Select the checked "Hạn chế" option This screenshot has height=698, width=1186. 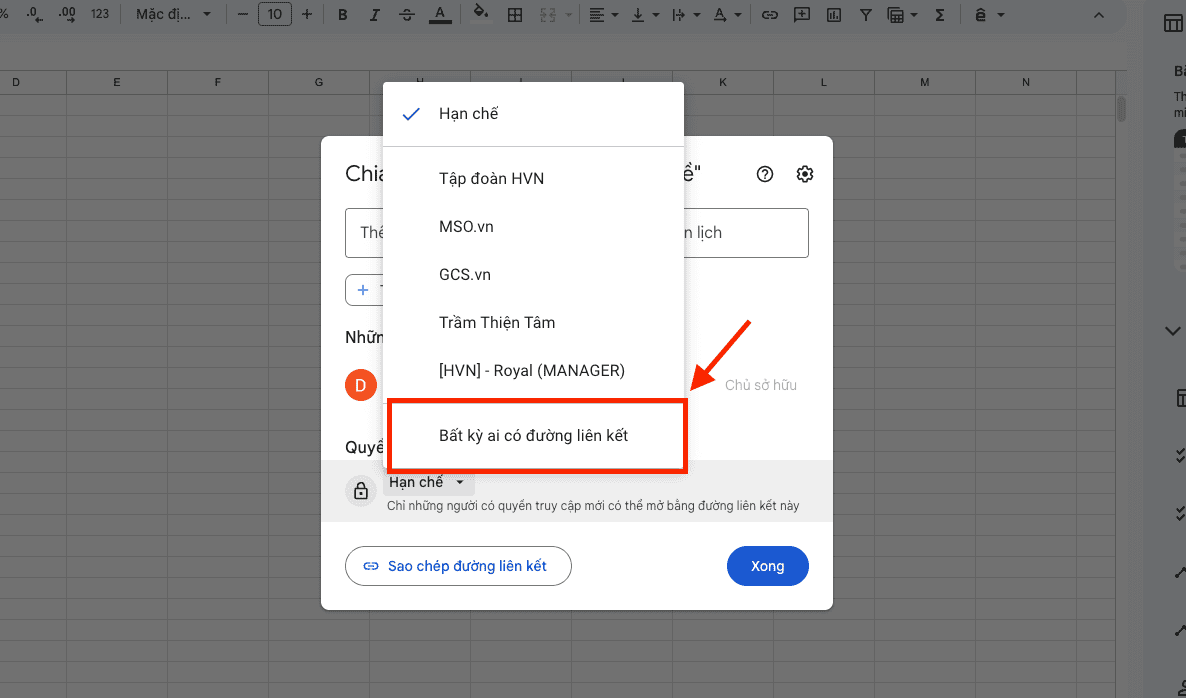pos(468,114)
